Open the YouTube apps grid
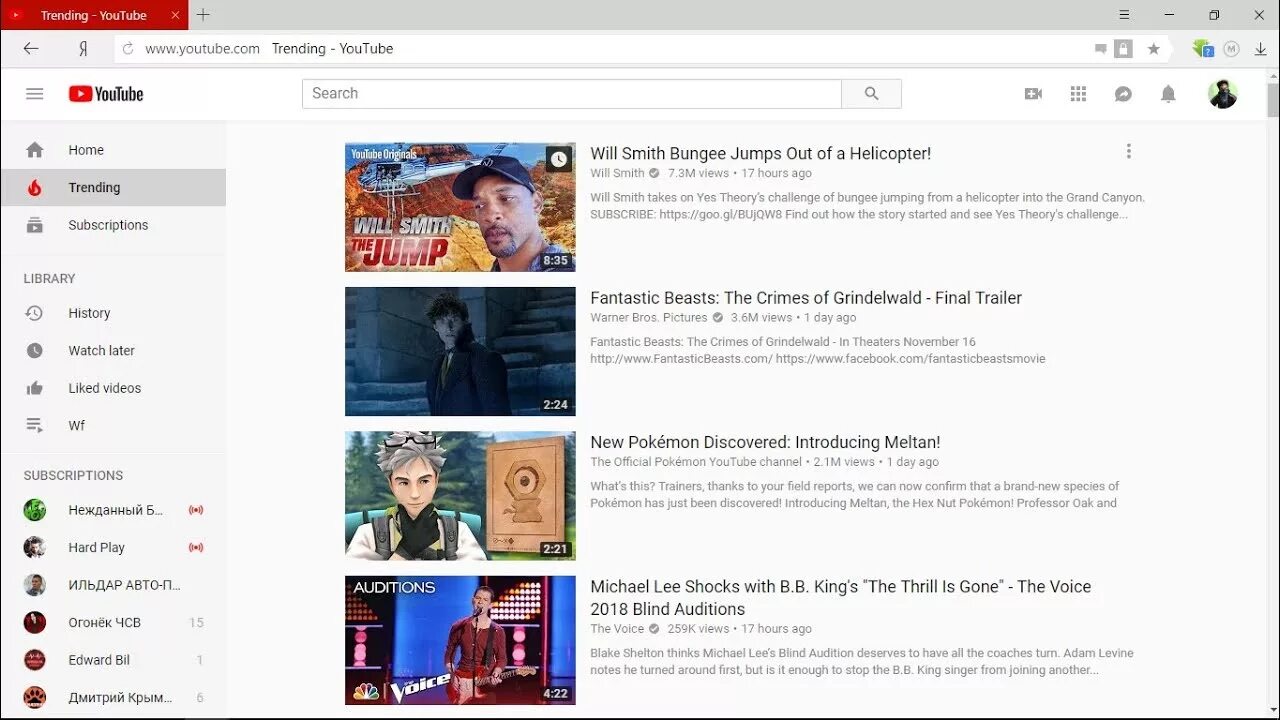The width and height of the screenshot is (1280, 720). click(1078, 94)
